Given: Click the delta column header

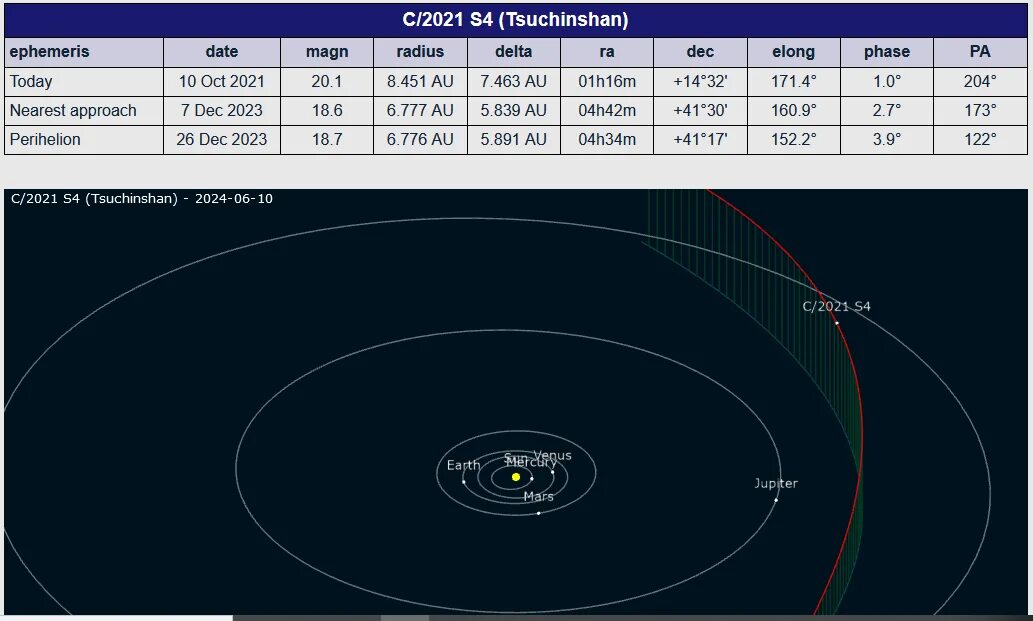Looking at the screenshot, I should click(513, 51).
